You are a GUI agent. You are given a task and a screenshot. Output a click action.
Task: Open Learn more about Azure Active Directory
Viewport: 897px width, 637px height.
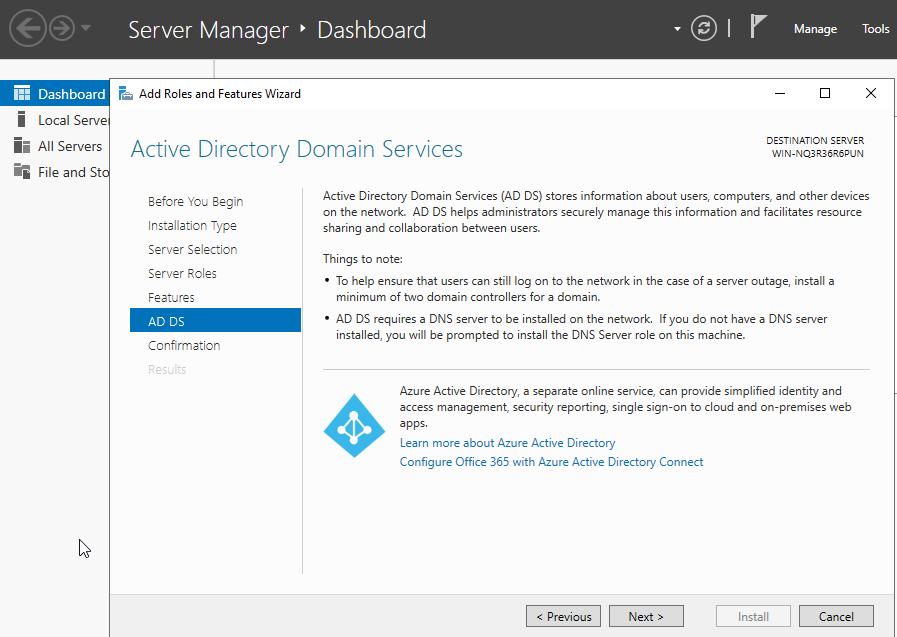pos(507,442)
